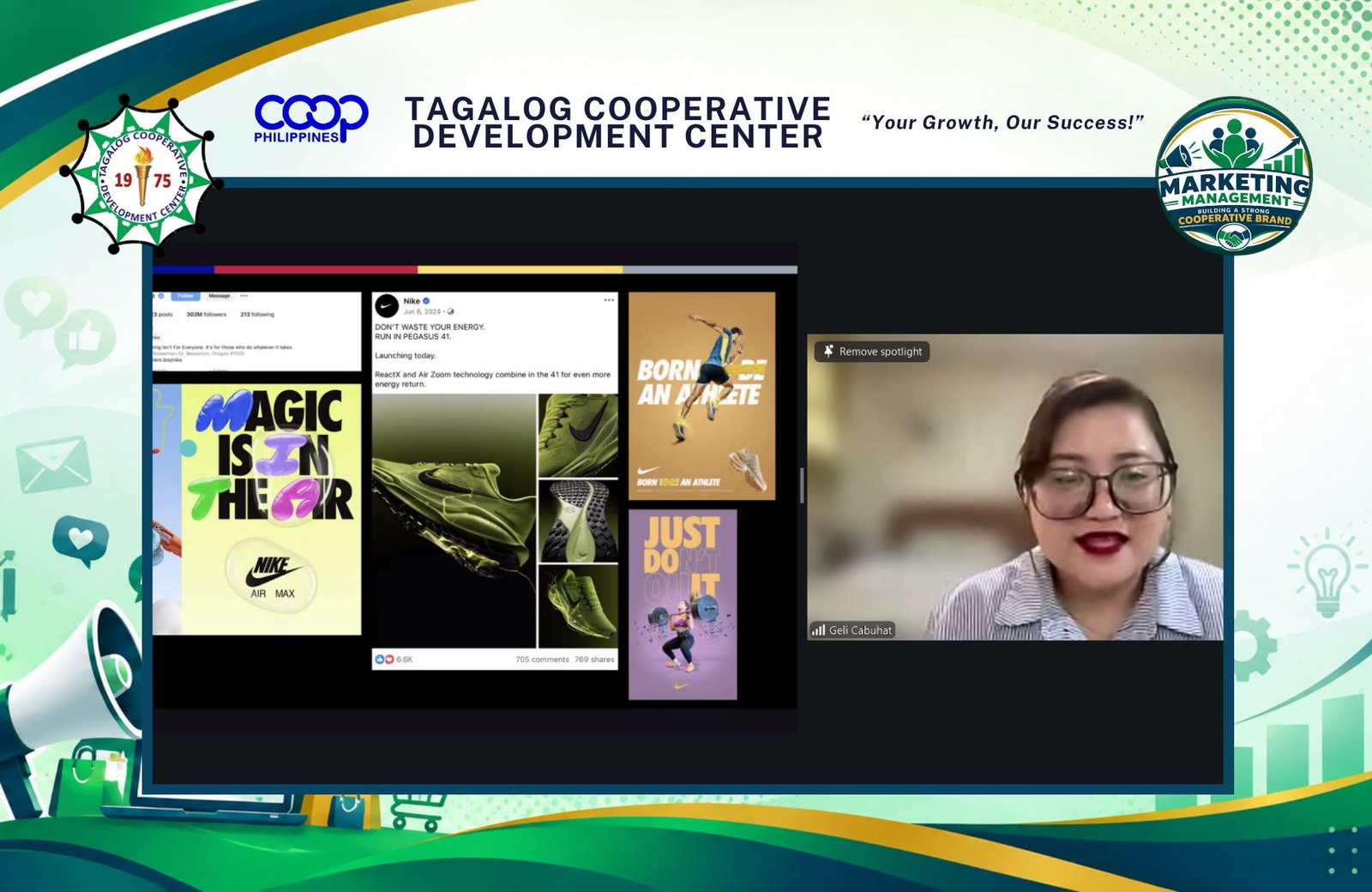Image resolution: width=1372 pixels, height=892 pixels.
Task: Open the large green Pegasus shoe photo
Action: [454, 521]
